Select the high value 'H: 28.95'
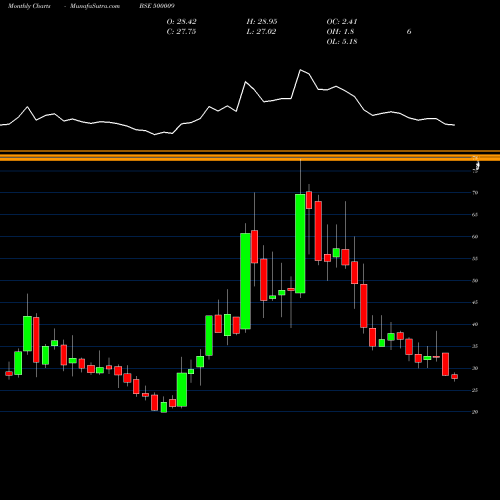The height and width of the screenshot is (500, 500). pyautogui.click(x=262, y=22)
